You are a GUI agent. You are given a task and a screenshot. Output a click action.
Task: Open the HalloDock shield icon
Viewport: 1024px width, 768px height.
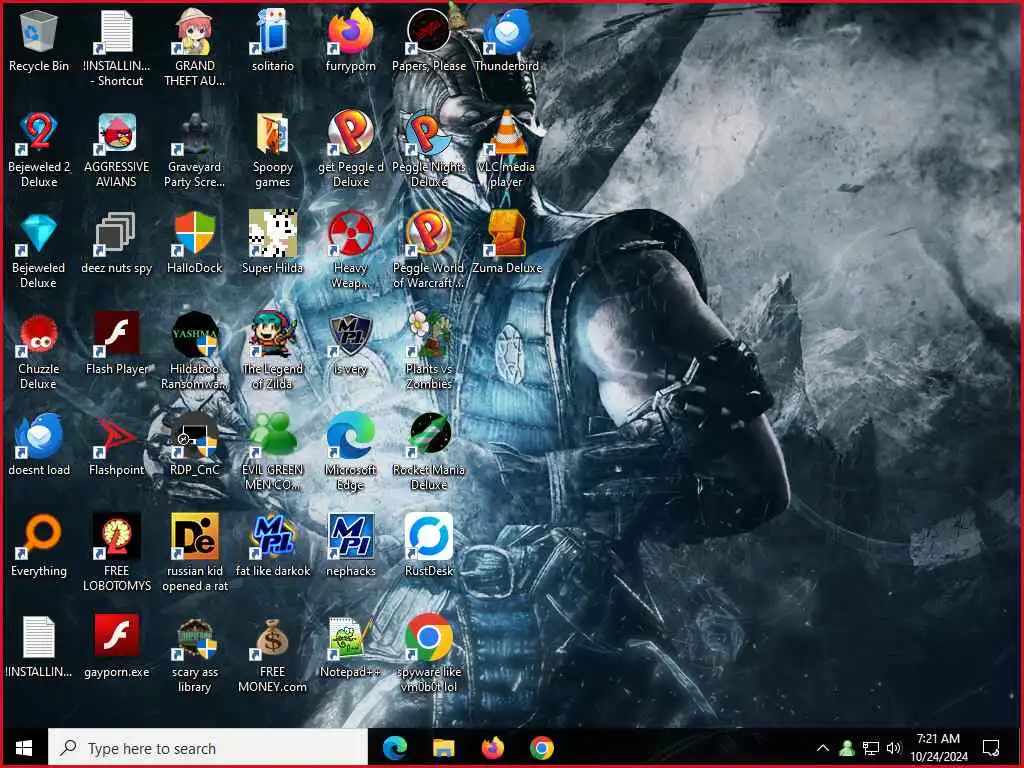pos(195,244)
